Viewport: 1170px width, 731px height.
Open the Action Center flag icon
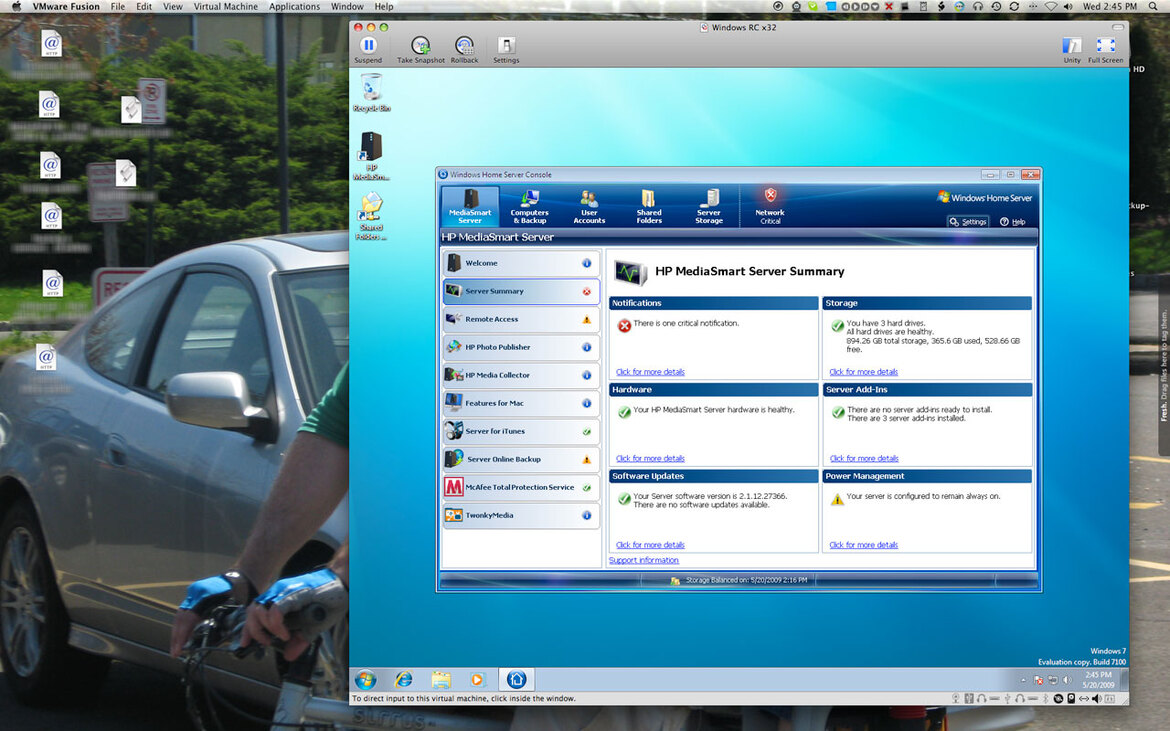click(1038, 680)
